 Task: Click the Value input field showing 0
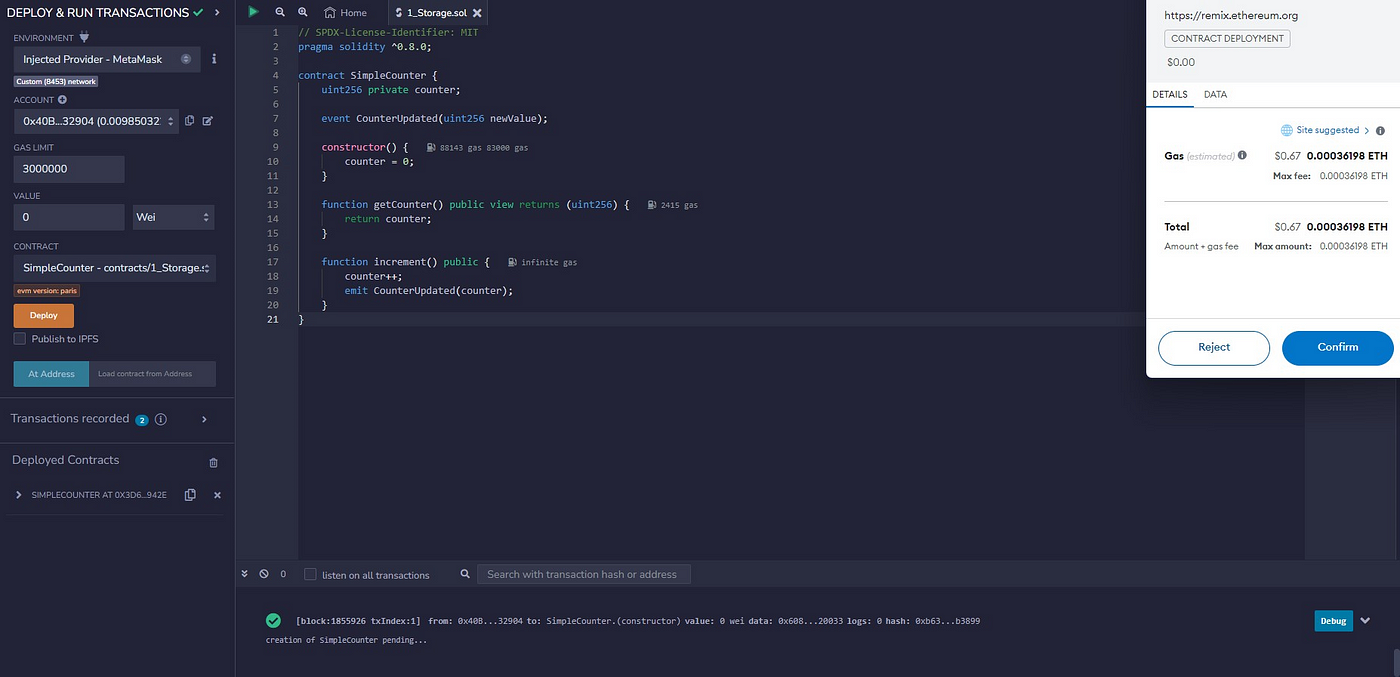pyautogui.click(x=69, y=217)
